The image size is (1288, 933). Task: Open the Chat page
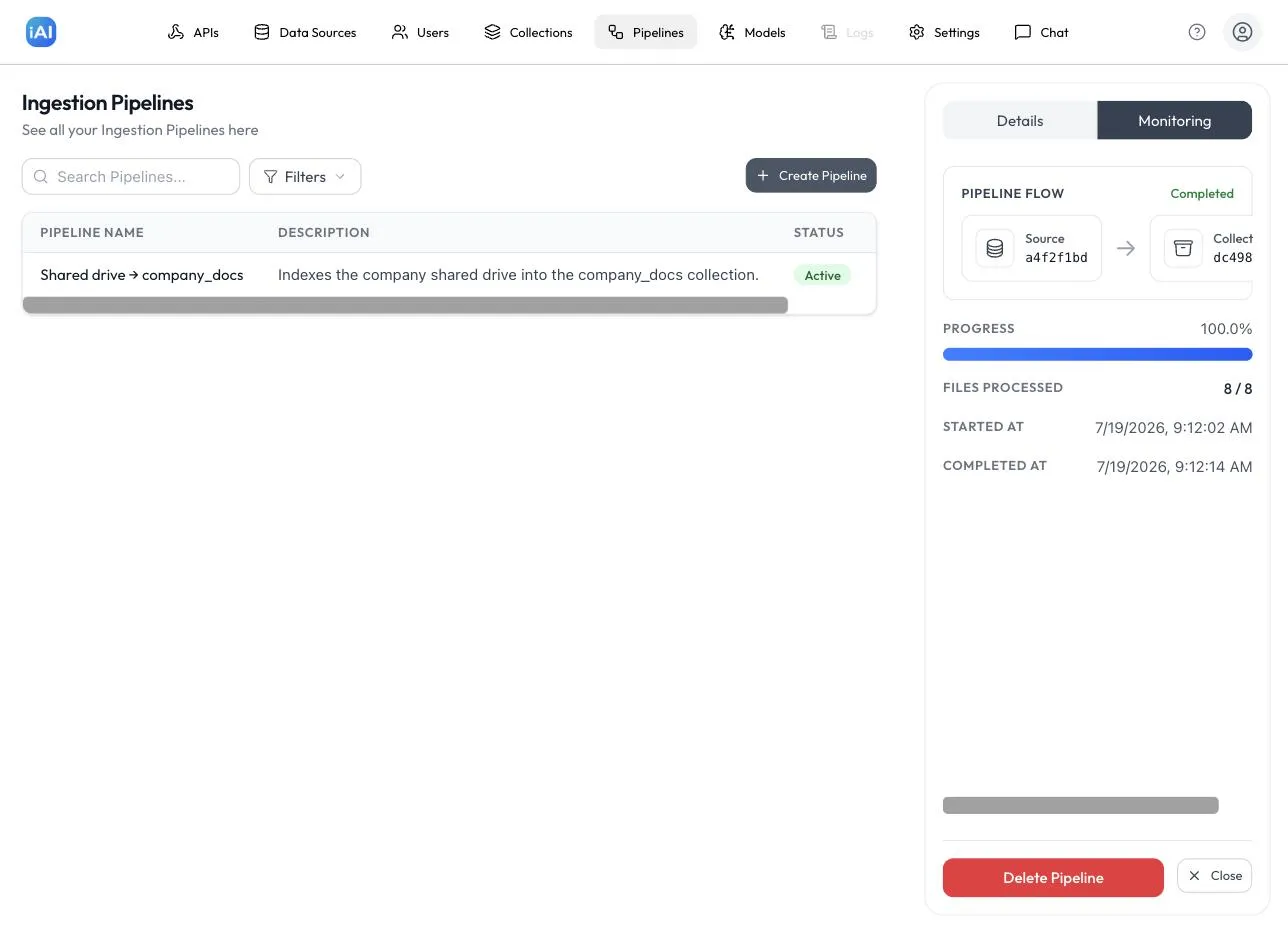[x=1041, y=32]
